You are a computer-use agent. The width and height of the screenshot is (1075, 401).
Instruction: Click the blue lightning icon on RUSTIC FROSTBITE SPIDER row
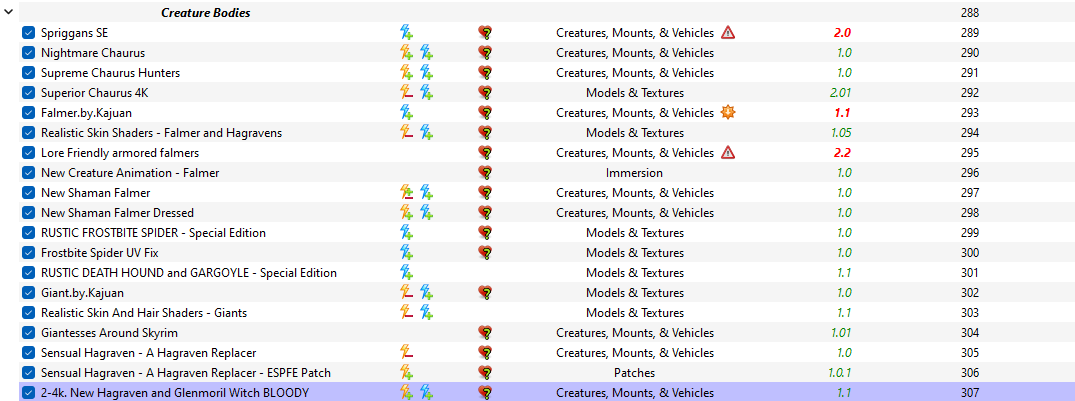pyautogui.click(x=407, y=233)
